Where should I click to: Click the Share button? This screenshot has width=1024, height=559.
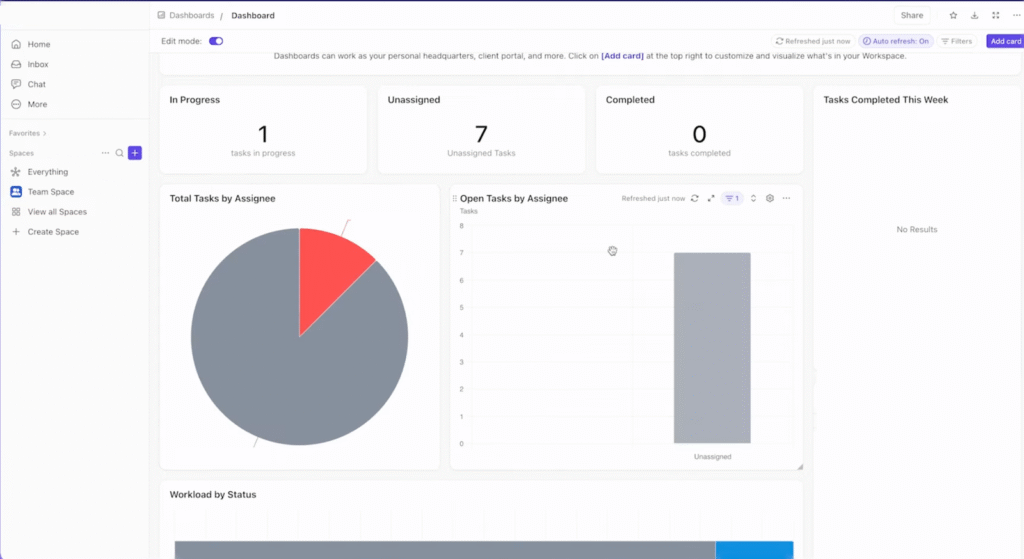click(x=911, y=16)
